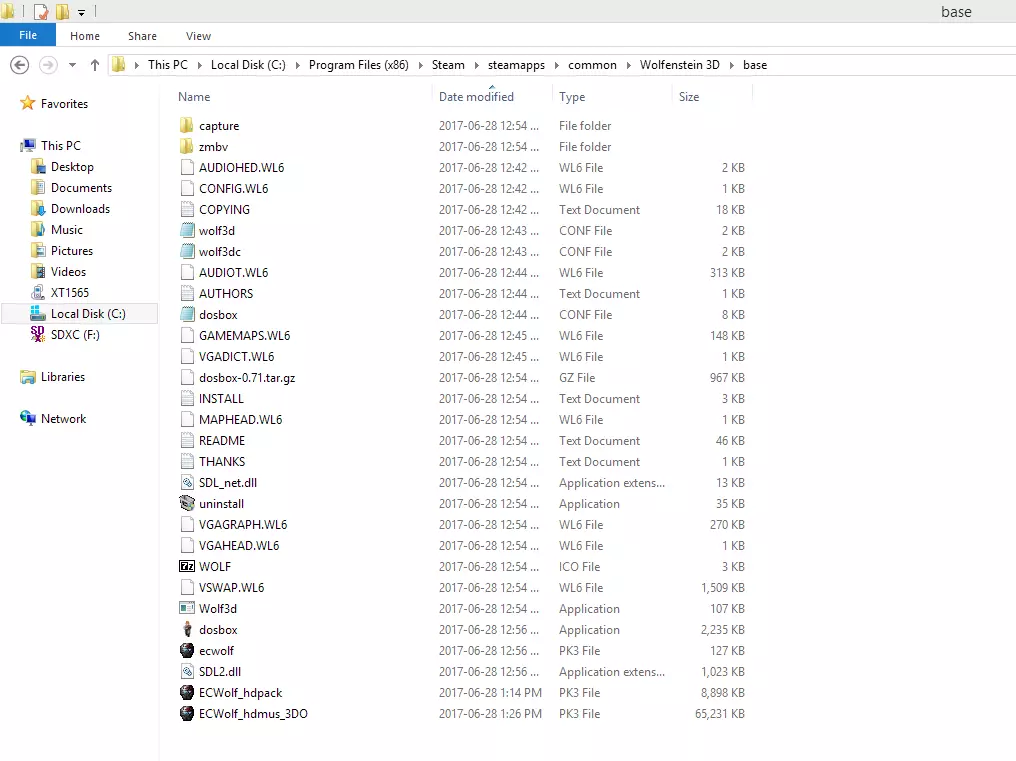Open the View ribbon tab
This screenshot has height=761, width=1016.
coord(198,36)
